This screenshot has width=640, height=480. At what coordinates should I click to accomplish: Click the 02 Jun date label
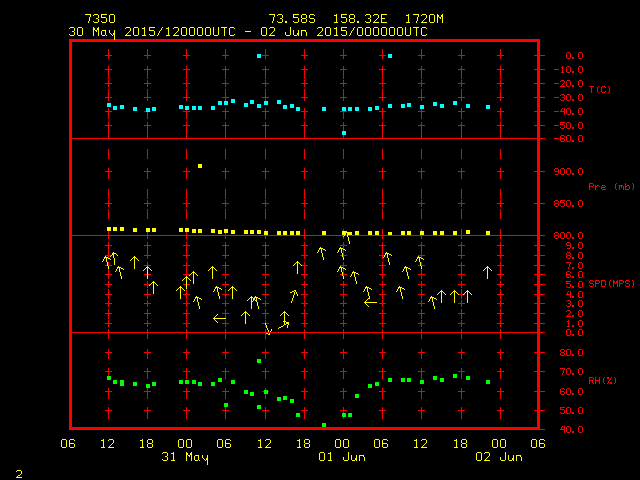[497, 457]
